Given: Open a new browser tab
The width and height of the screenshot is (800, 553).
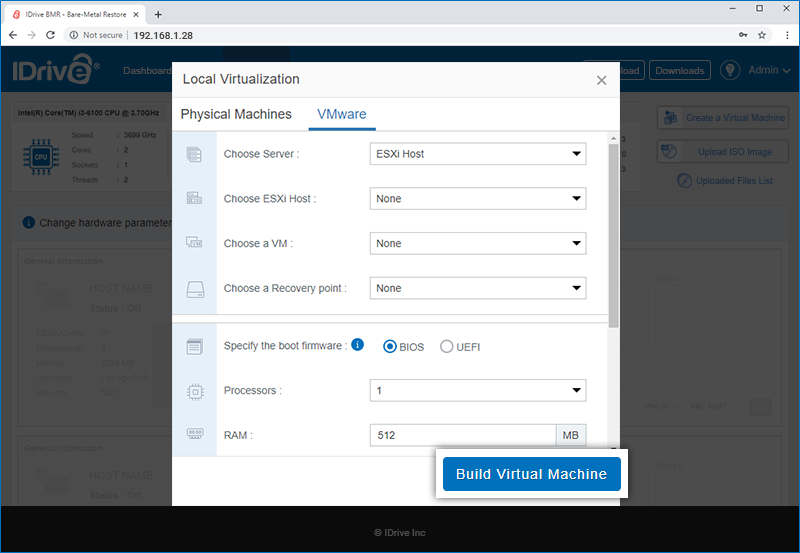Looking at the screenshot, I should point(158,14).
